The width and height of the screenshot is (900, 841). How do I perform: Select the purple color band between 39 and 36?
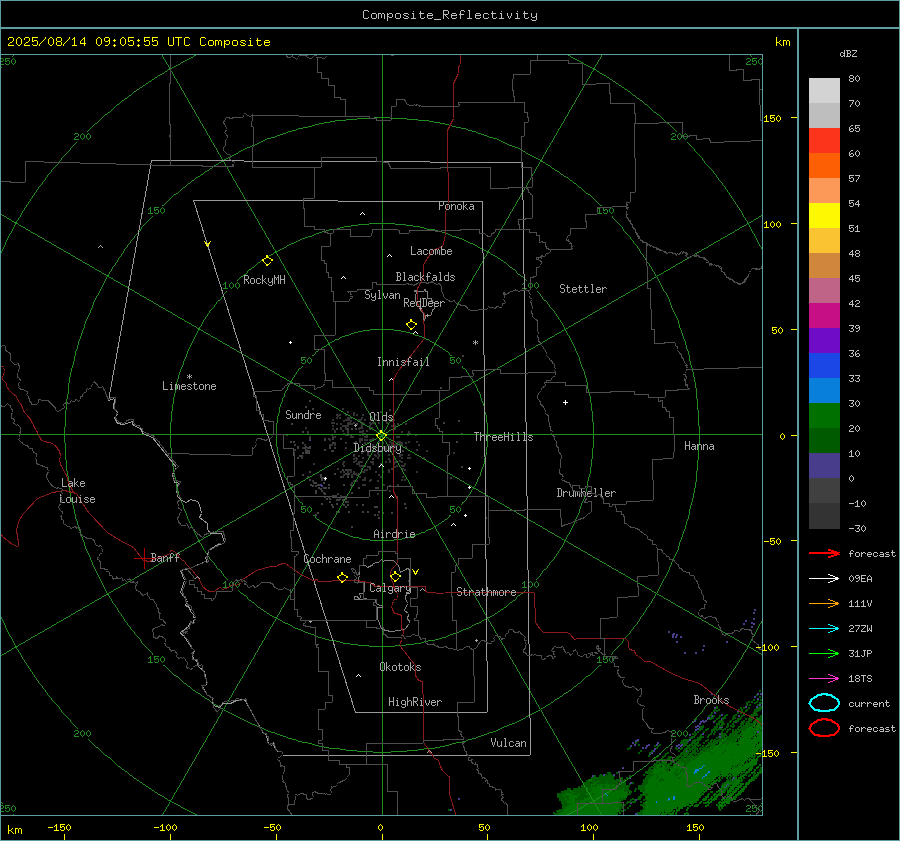[824, 340]
